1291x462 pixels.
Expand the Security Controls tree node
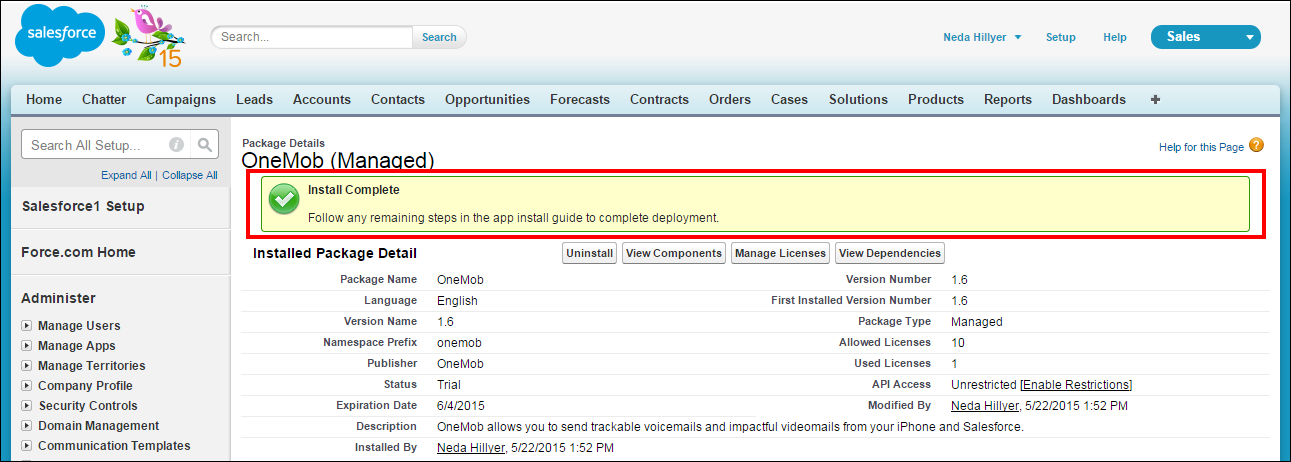pyautogui.click(x=27, y=406)
